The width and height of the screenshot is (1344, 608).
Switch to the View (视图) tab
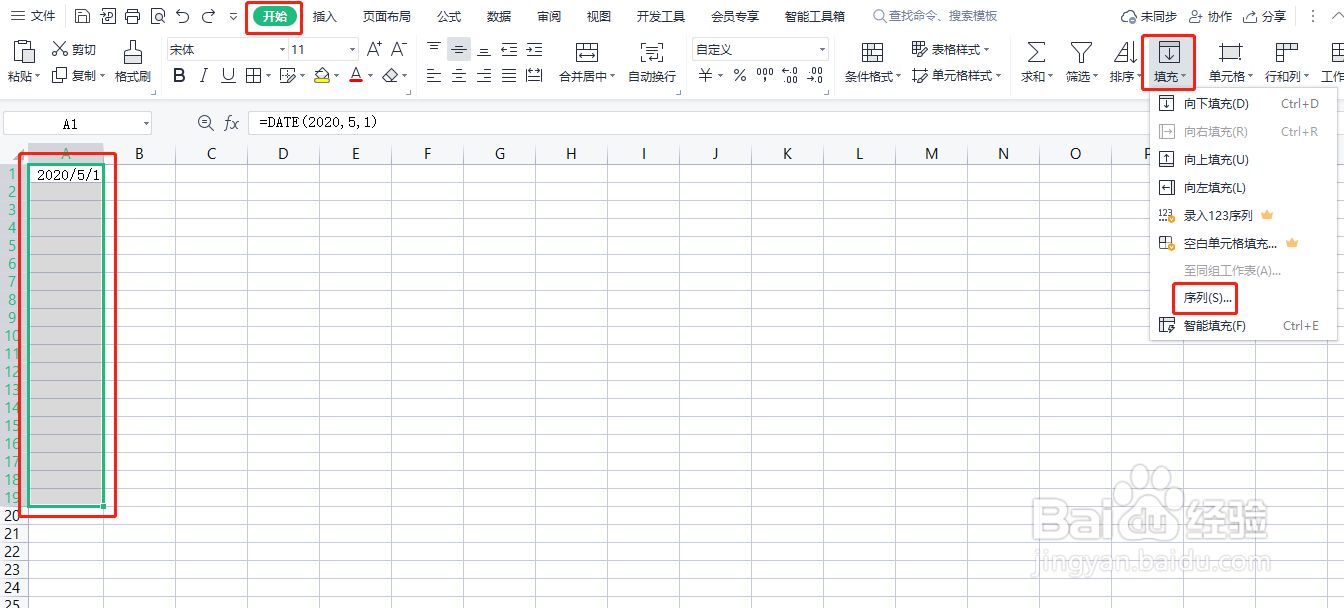point(599,16)
